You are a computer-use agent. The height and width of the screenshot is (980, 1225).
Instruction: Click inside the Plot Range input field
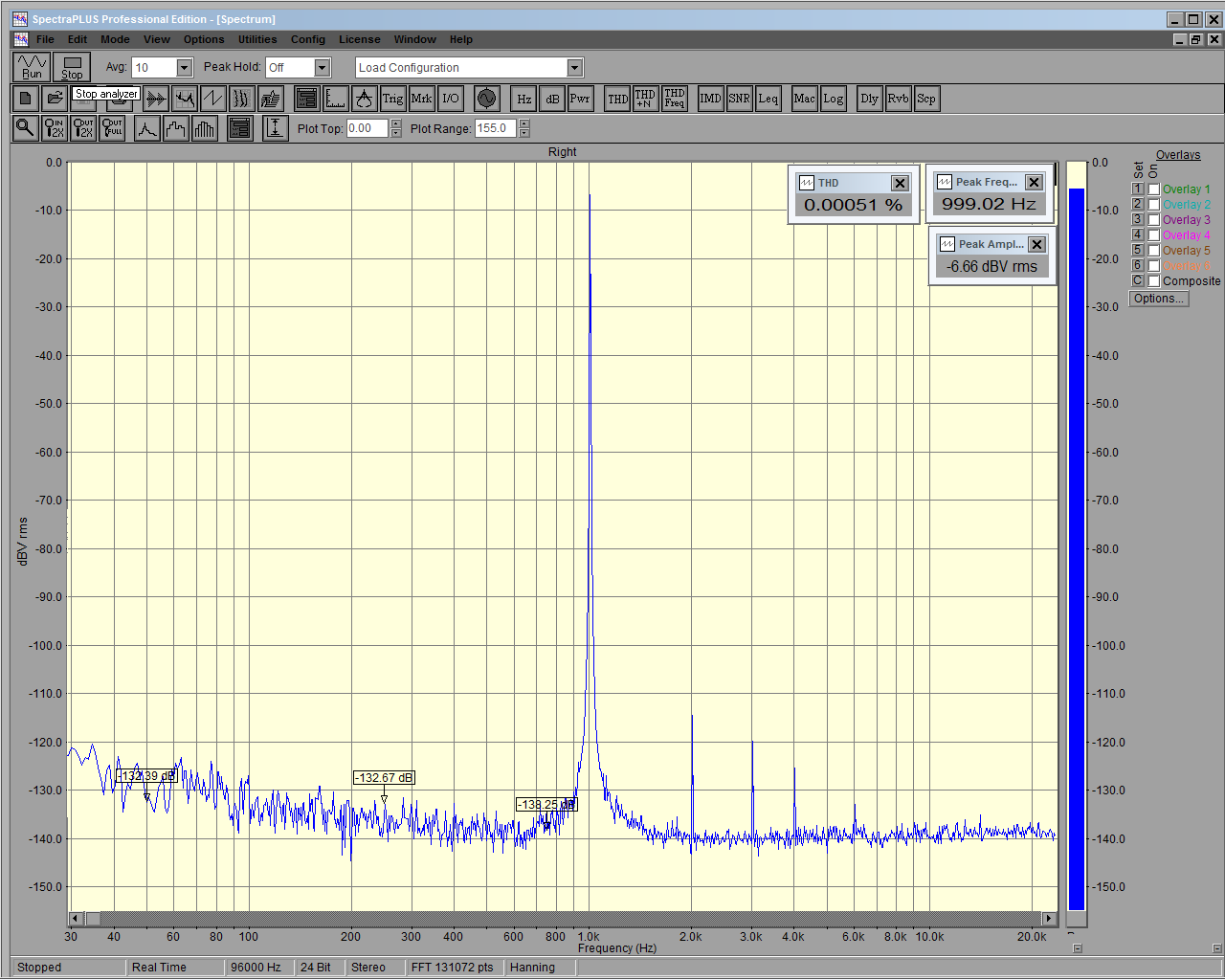[x=496, y=128]
